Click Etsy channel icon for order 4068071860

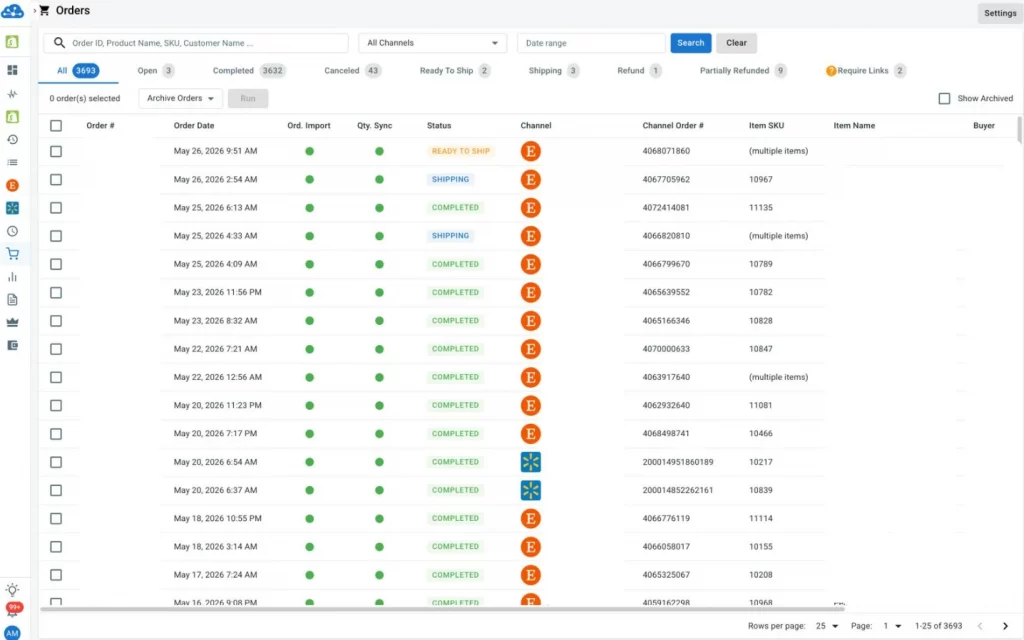point(530,151)
